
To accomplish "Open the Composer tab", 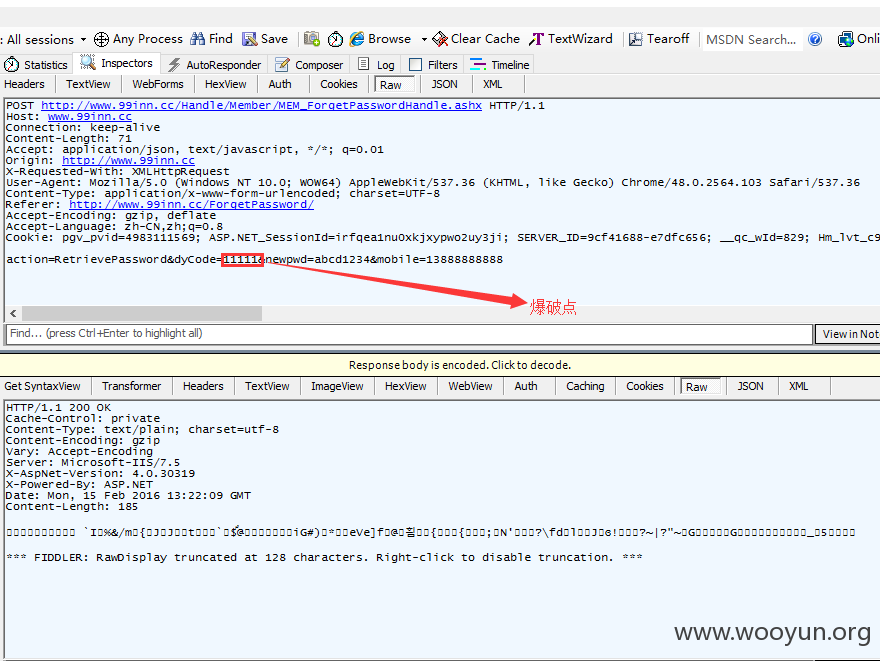I will [309, 65].
